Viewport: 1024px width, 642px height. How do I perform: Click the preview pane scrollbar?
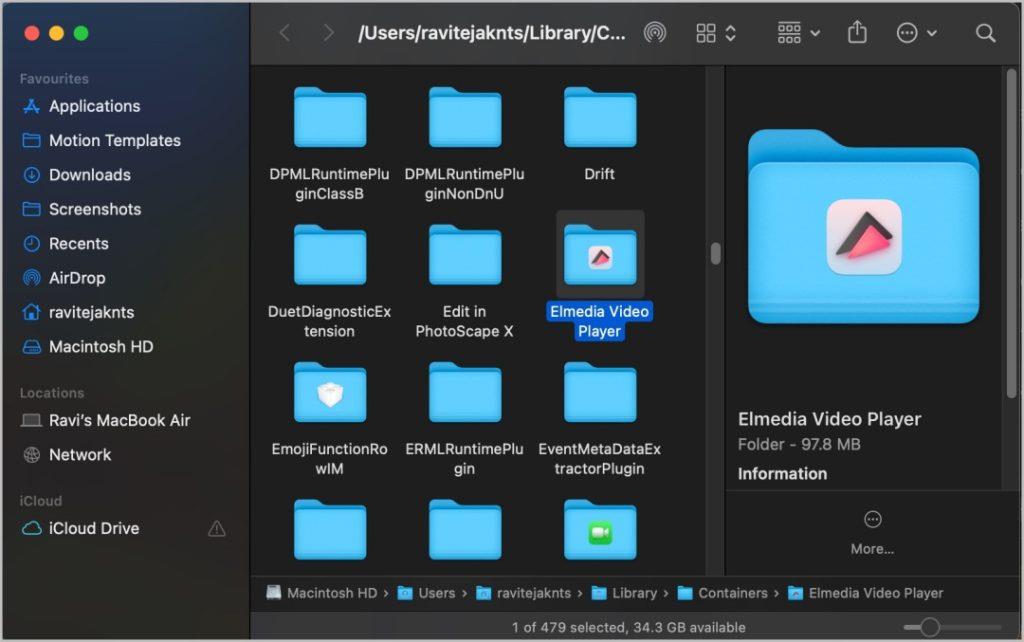[x=1012, y=232]
